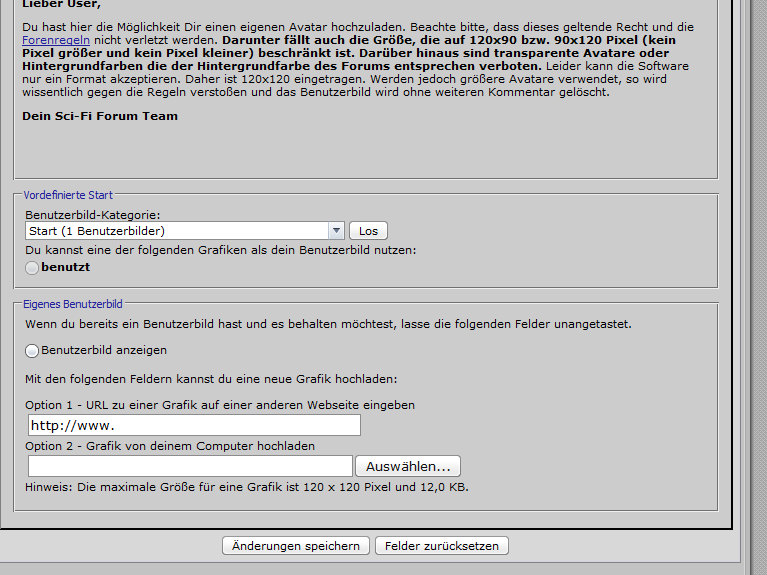Click the 'Dein Sci-Fi Forum Team' signature

tap(100, 116)
